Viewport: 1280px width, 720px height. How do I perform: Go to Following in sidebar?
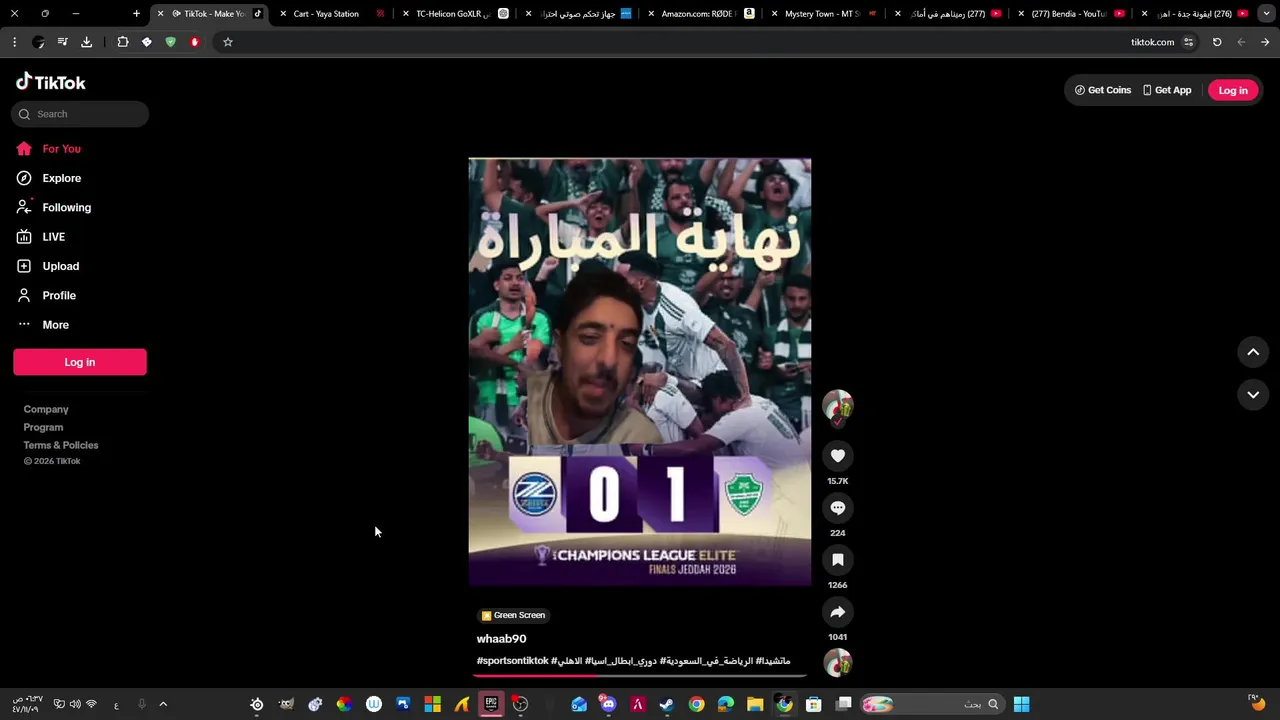pyautogui.click(x=53, y=207)
